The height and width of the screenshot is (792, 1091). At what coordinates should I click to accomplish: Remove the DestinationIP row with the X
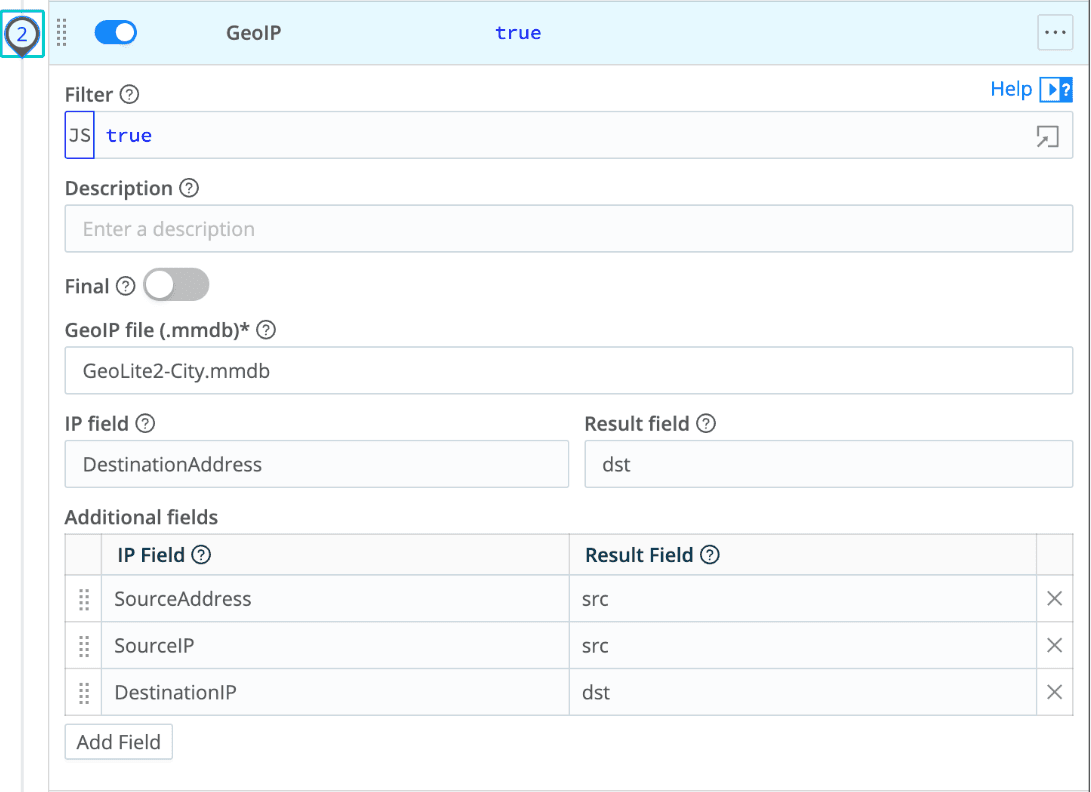[x=1054, y=691]
